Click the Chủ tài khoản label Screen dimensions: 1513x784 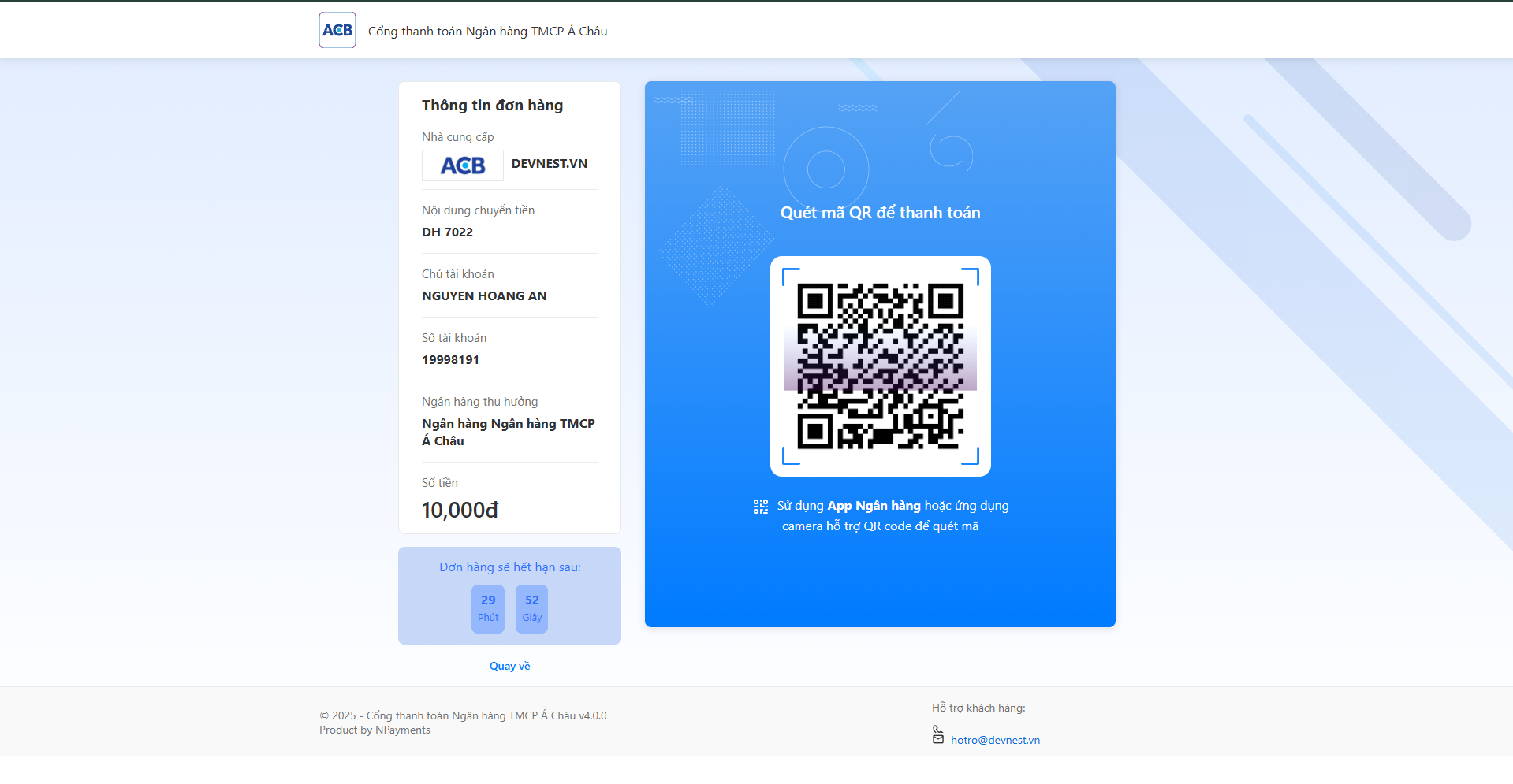tap(458, 274)
